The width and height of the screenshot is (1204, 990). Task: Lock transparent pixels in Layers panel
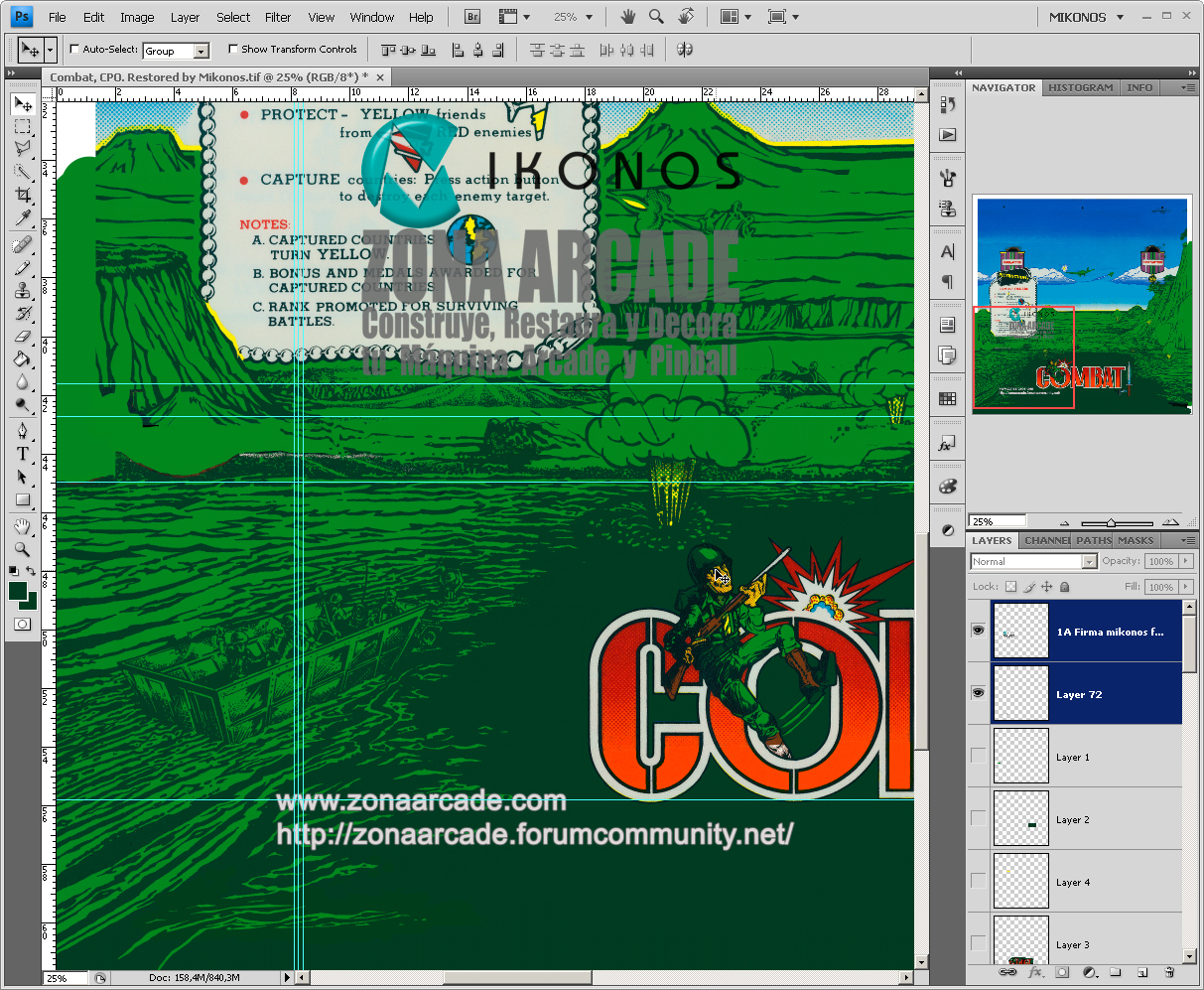click(x=1010, y=587)
